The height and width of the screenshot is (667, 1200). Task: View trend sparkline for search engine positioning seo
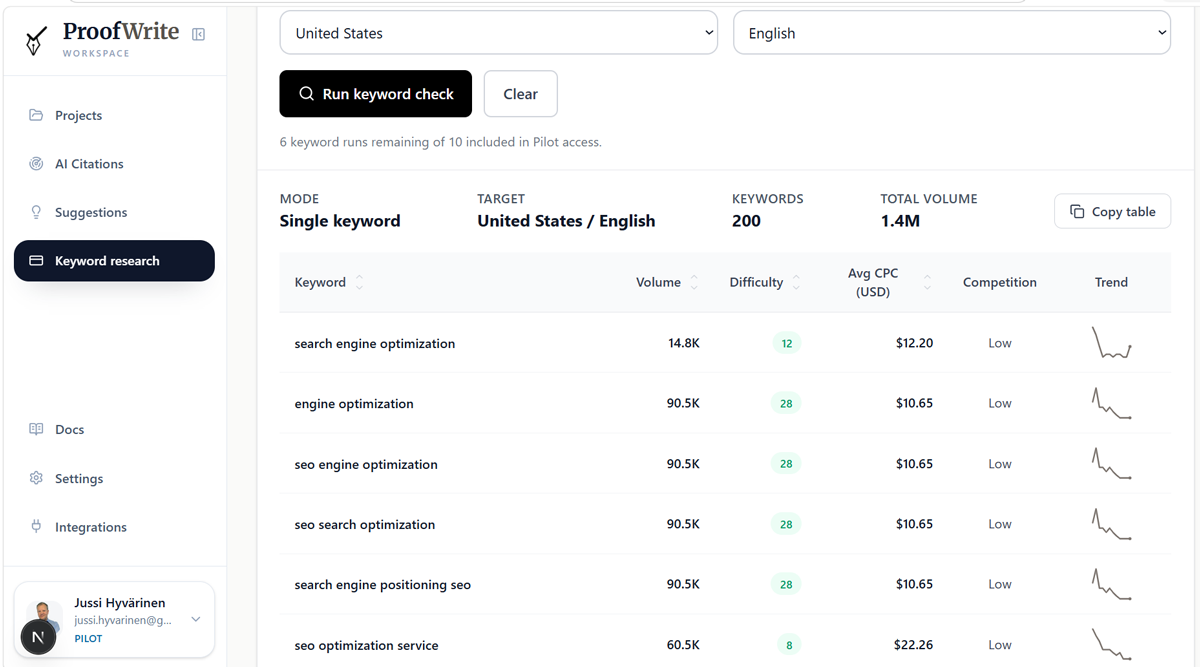click(x=1111, y=584)
